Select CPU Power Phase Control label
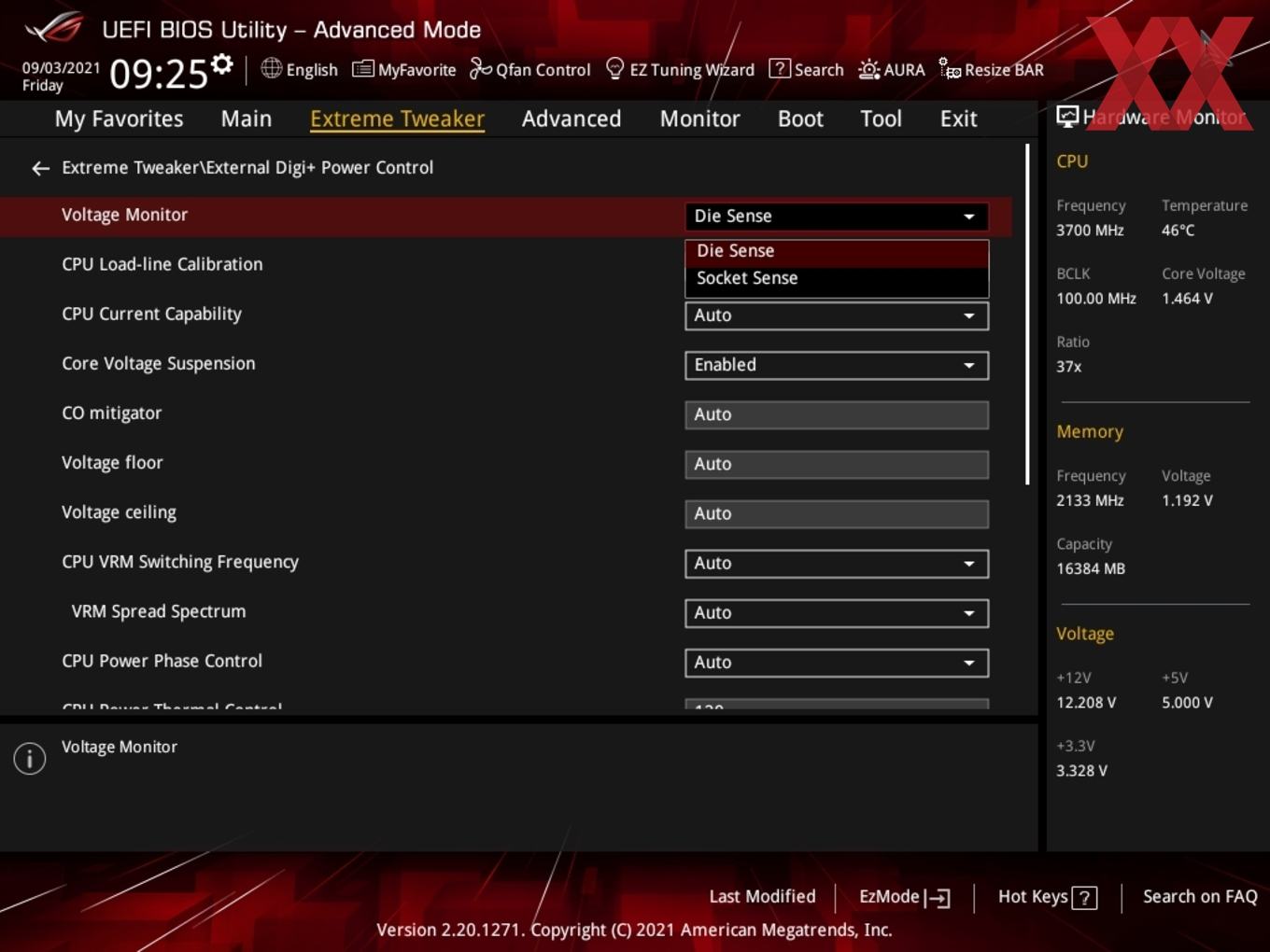The height and width of the screenshot is (952, 1270). click(x=162, y=661)
